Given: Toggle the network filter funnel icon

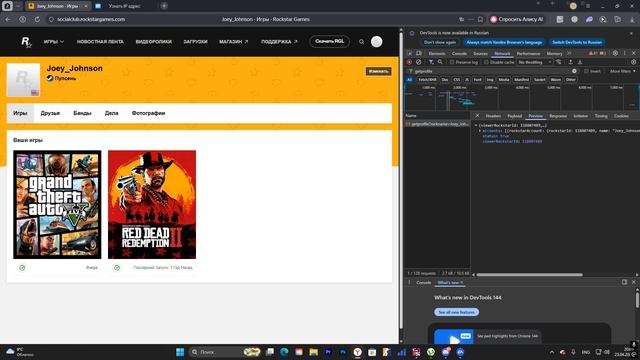Looking at the screenshot, I should 431,62.
